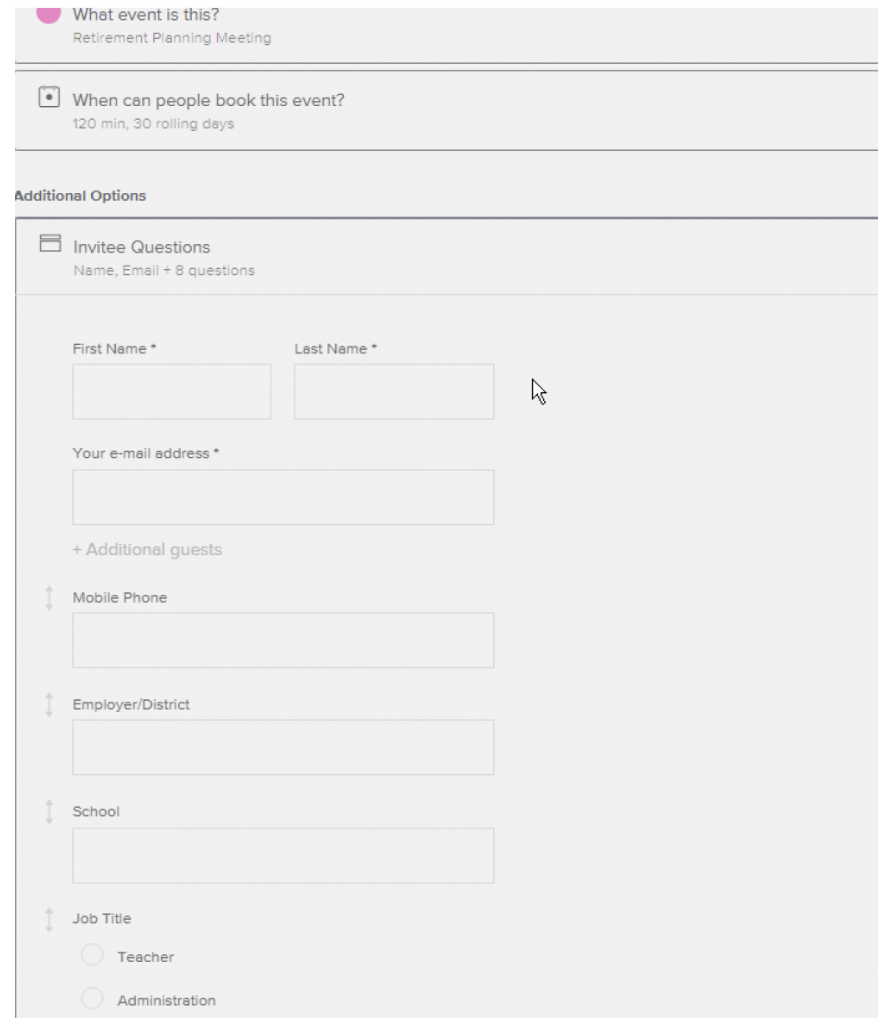884x1018 pixels.
Task: Collapse the Invitee Questions section
Action: [447, 256]
